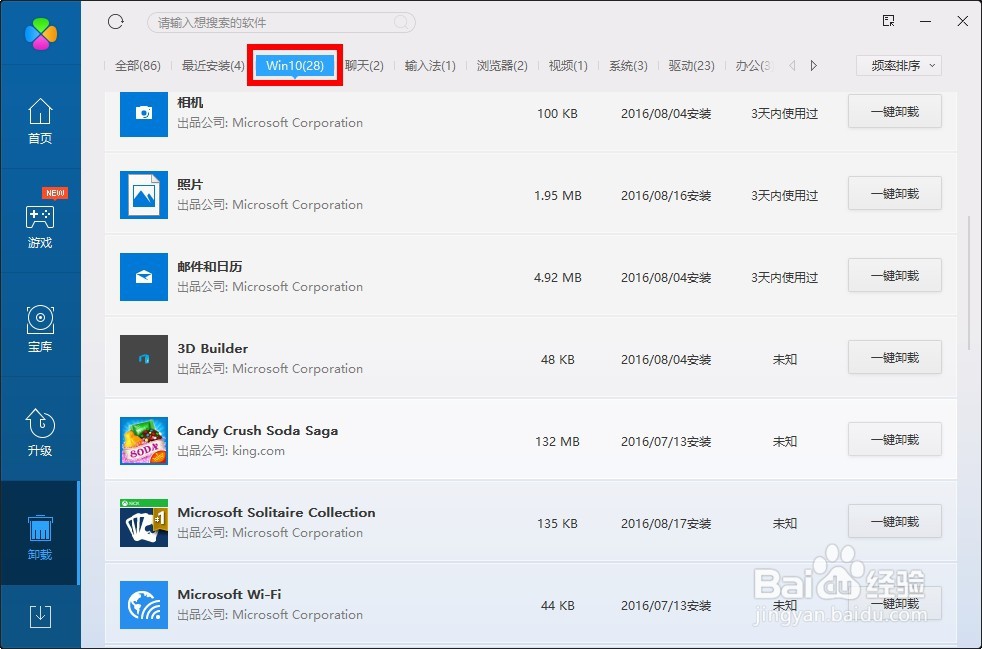Select the Microsoft Solitaire Collection title

coord(276,512)
